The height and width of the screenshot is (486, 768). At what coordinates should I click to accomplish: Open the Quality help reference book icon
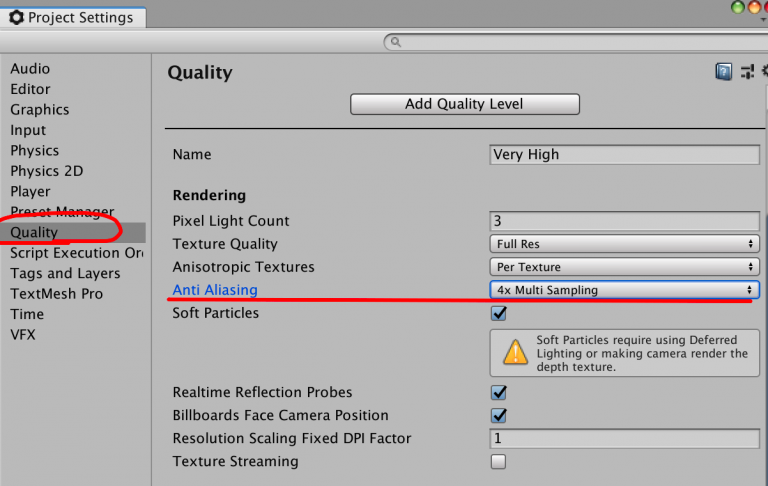724,72
